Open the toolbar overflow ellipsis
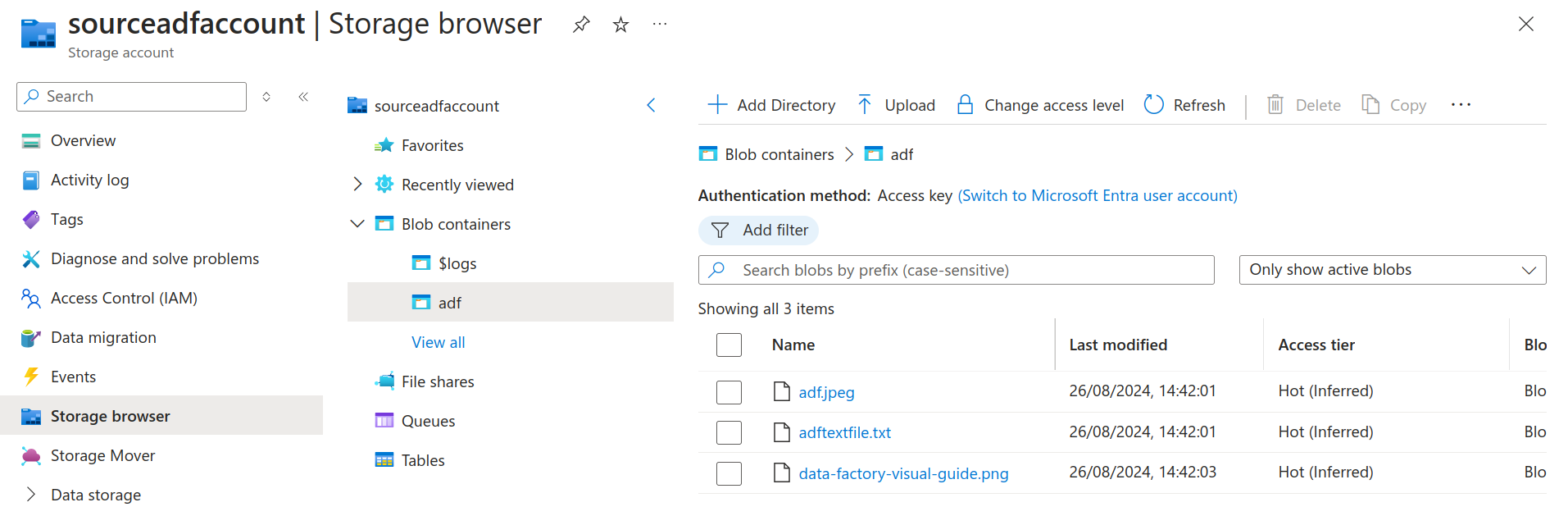1568x516 pixels. [x=1461, y=105]
